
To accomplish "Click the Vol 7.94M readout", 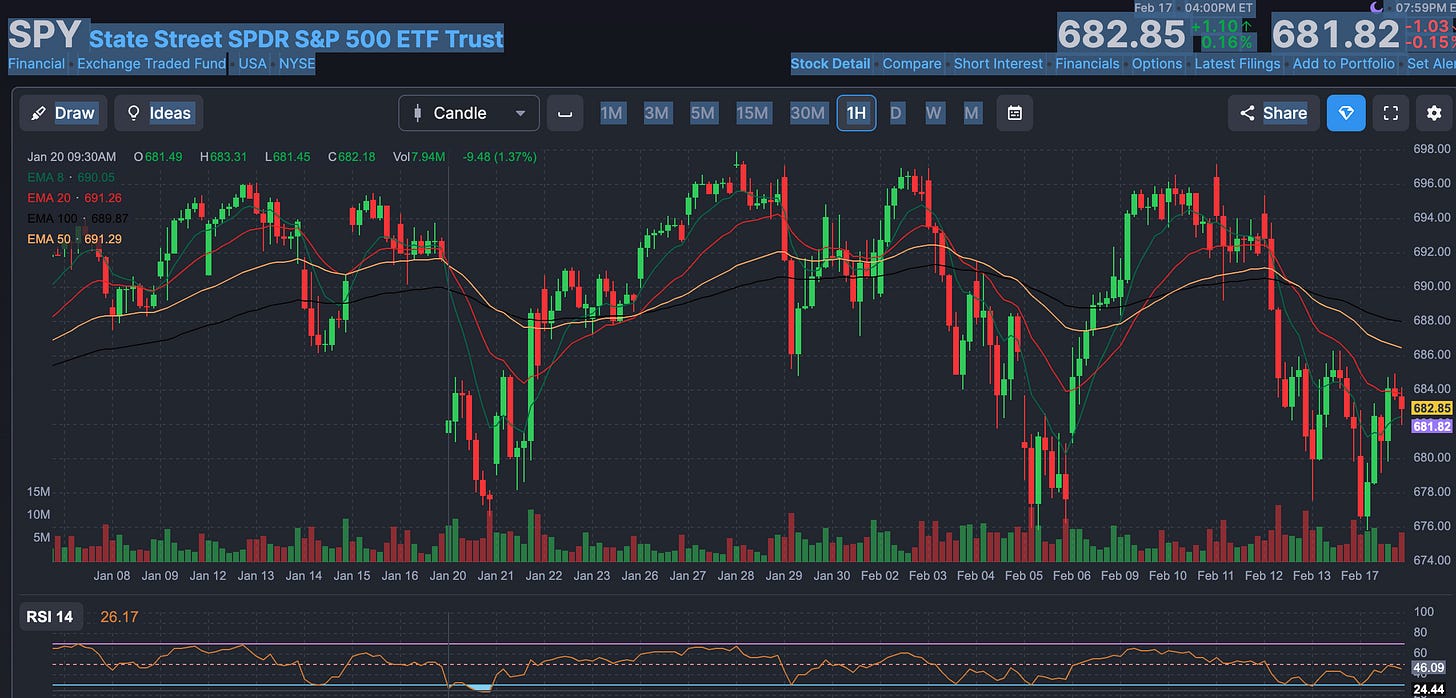I will pyautogui.click(x=420, y=157).
